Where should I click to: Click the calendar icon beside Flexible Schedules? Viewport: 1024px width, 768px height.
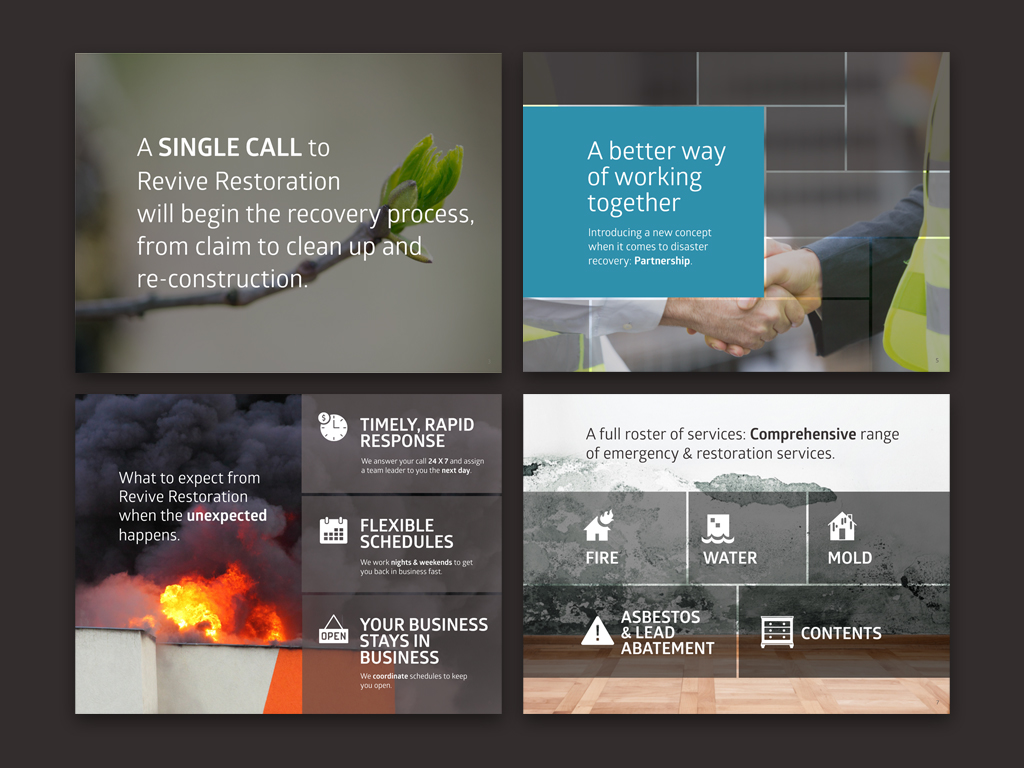click(x=334, y=530)
